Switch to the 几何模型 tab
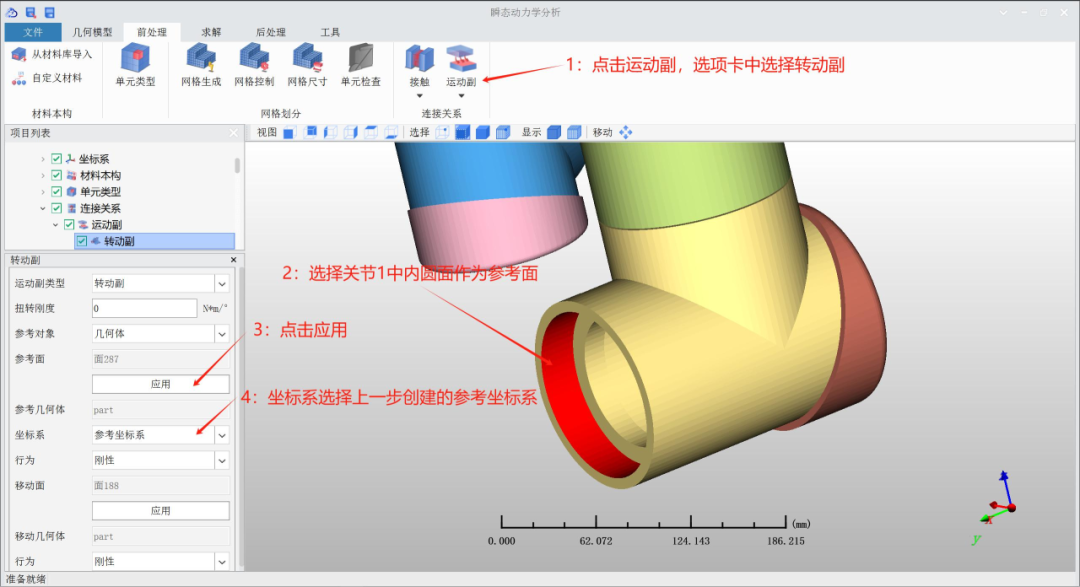Image resolution: width=1080 pixels, height=587 pixels. click(92, 32)
